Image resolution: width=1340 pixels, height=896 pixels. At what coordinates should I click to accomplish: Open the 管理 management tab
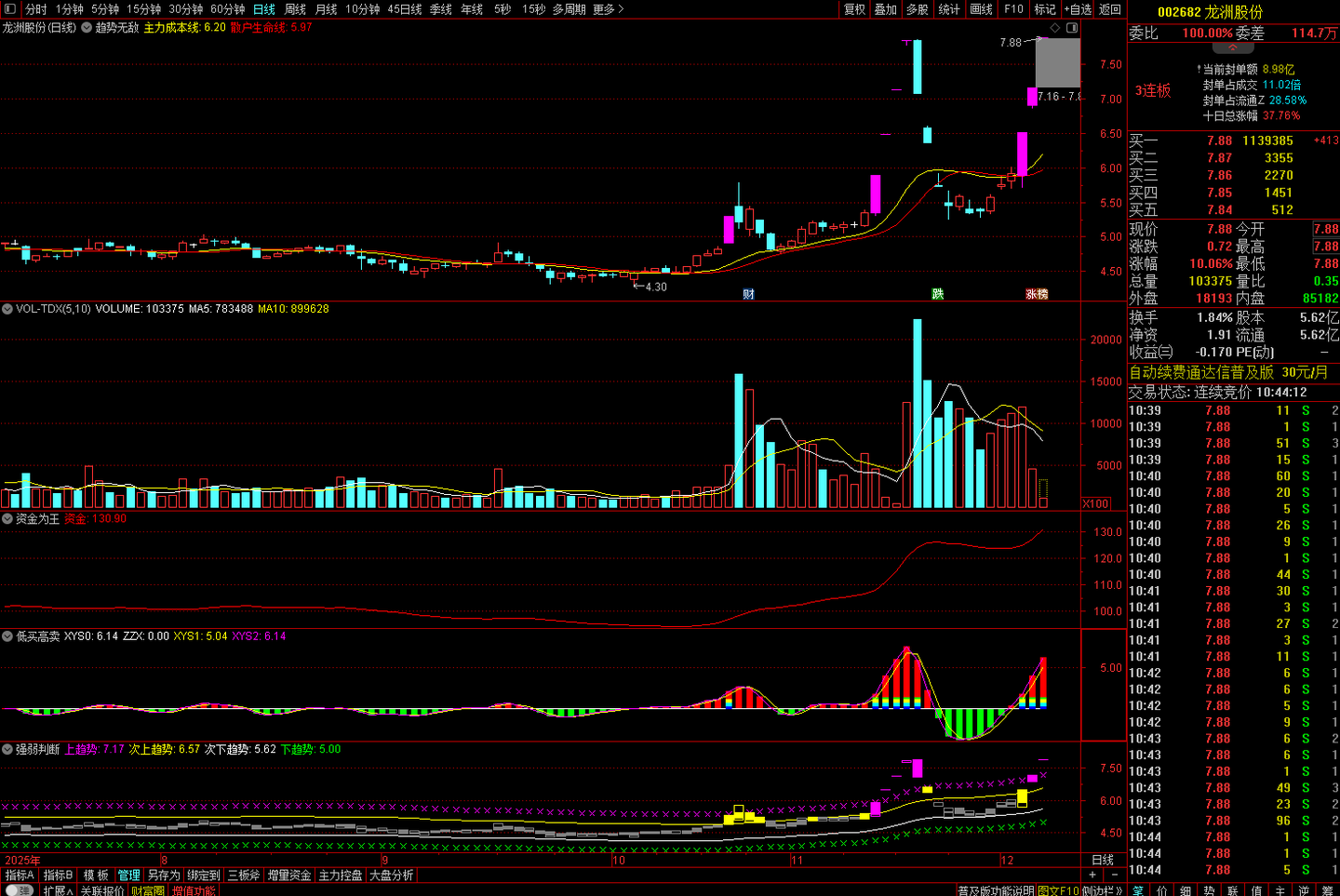(x=128, y=876)
